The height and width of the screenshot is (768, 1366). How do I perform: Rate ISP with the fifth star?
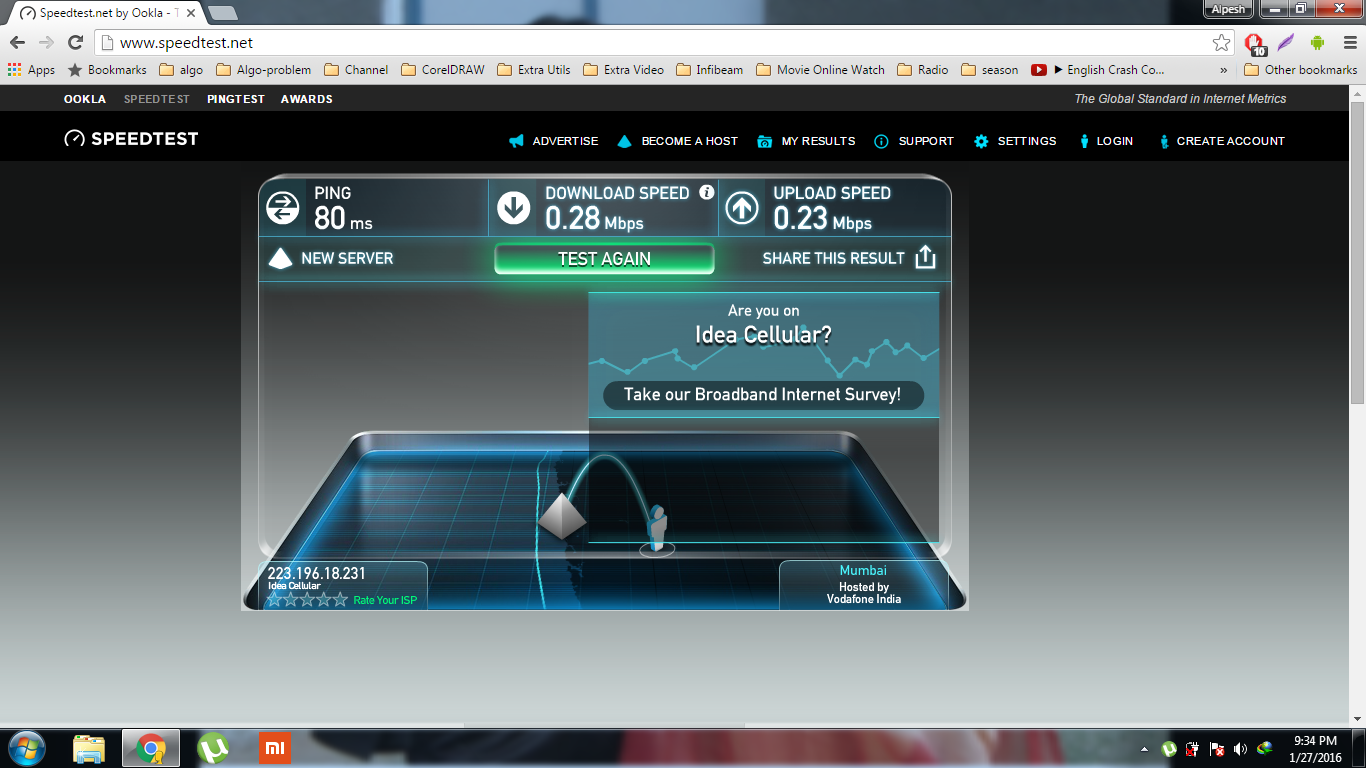pyautogui.click(x=340, y=600)
